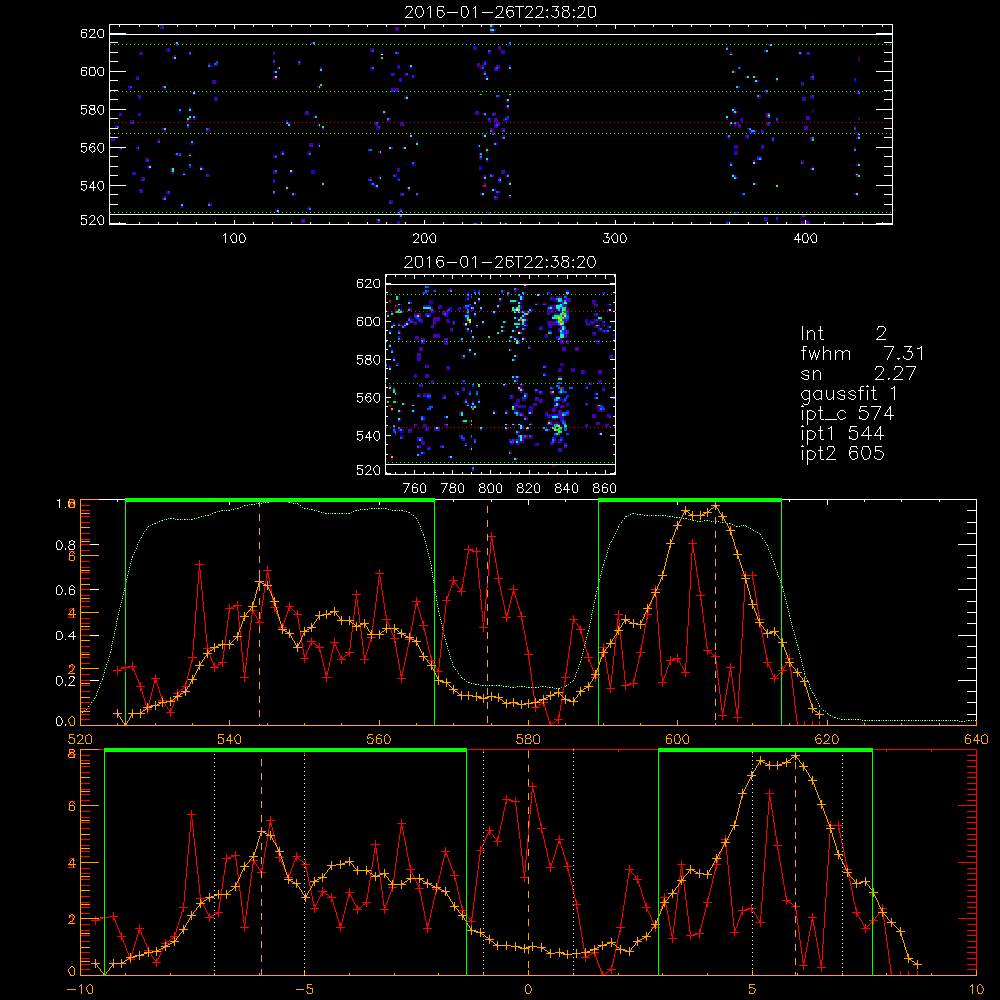
Task: Select the 'ipt1 544' text
Action: 842,434
